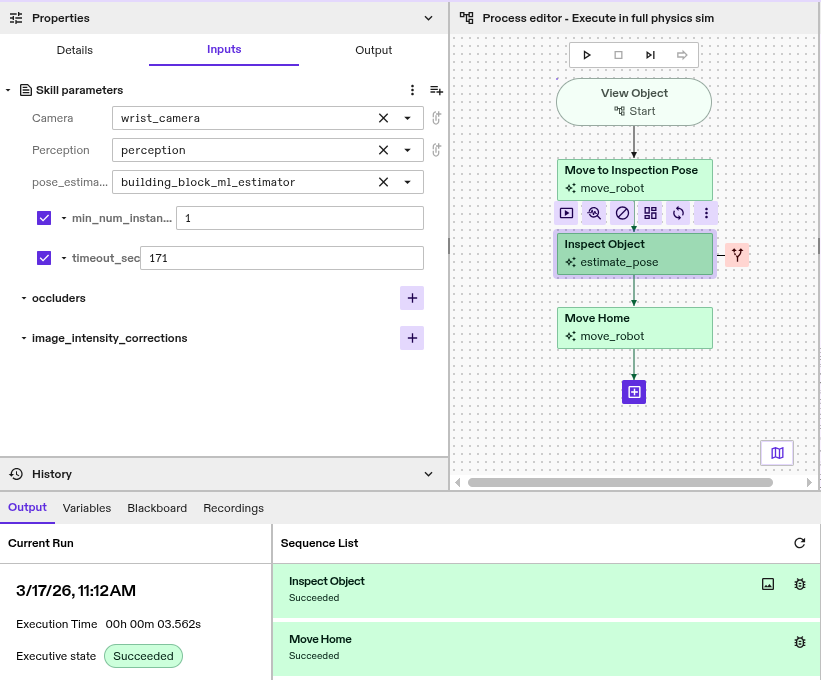
Task: Open the Blackboard tab
Action: (x=157, y=508)
